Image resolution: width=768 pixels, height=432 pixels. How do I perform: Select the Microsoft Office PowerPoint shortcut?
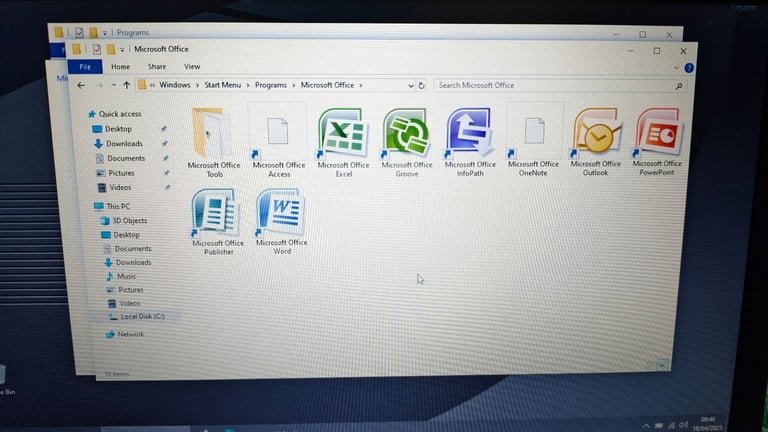[x=657, y=141]
